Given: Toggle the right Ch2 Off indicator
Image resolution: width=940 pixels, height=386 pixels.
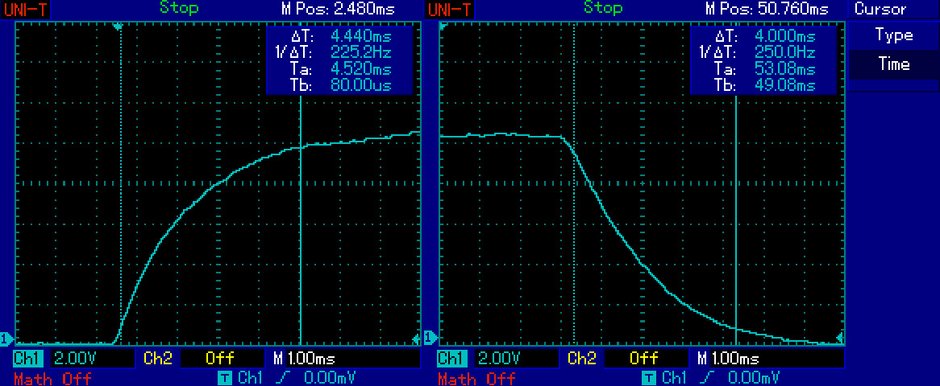Looking at the screenshot, I should 644,358.
